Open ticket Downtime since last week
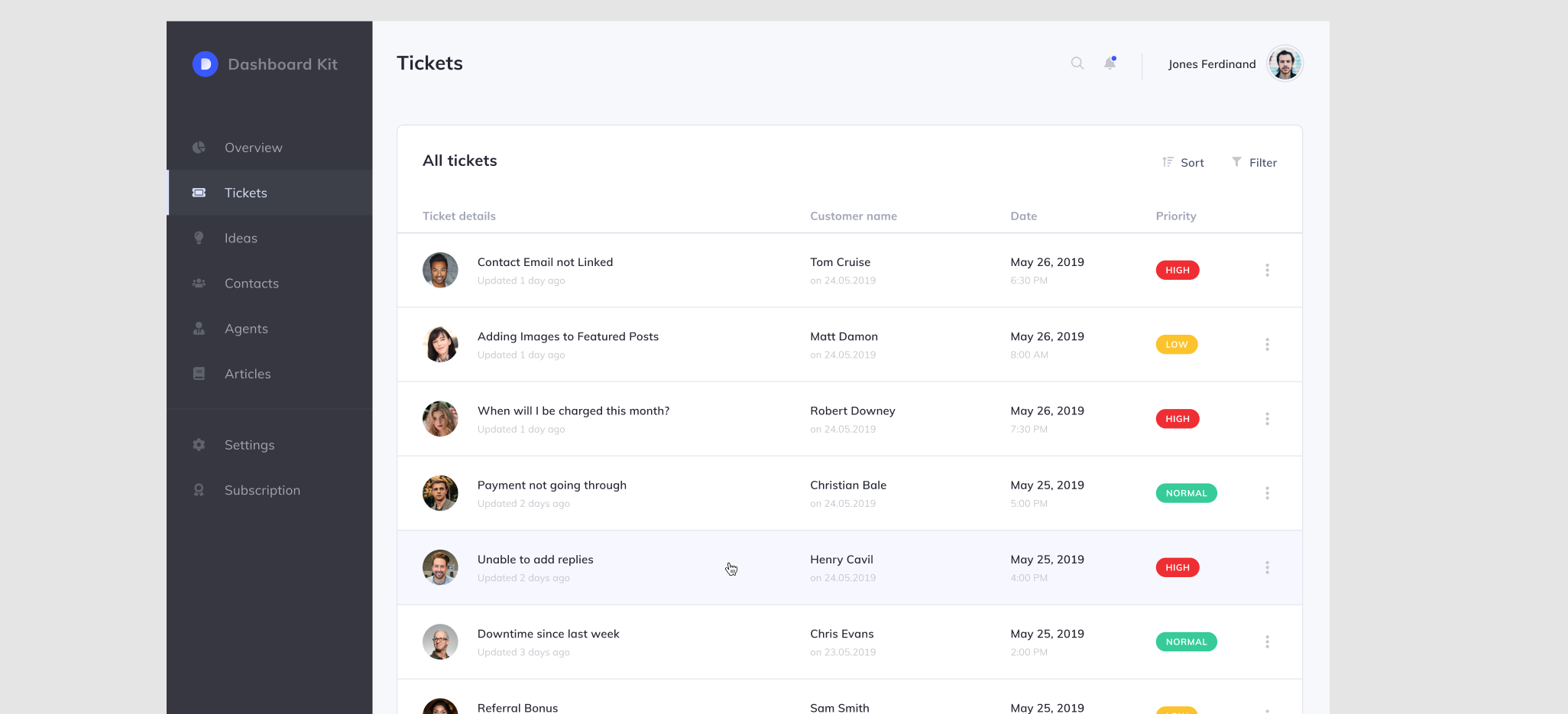The width and height of the screenshot is (1568, 714). point(548,634)
